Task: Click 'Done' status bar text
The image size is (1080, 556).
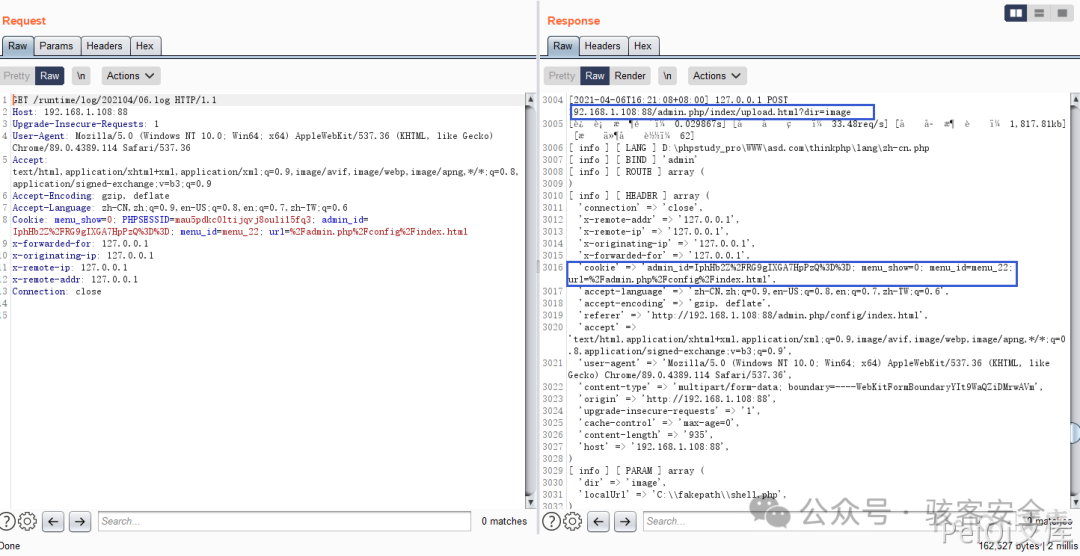Action: coord(10,546)
